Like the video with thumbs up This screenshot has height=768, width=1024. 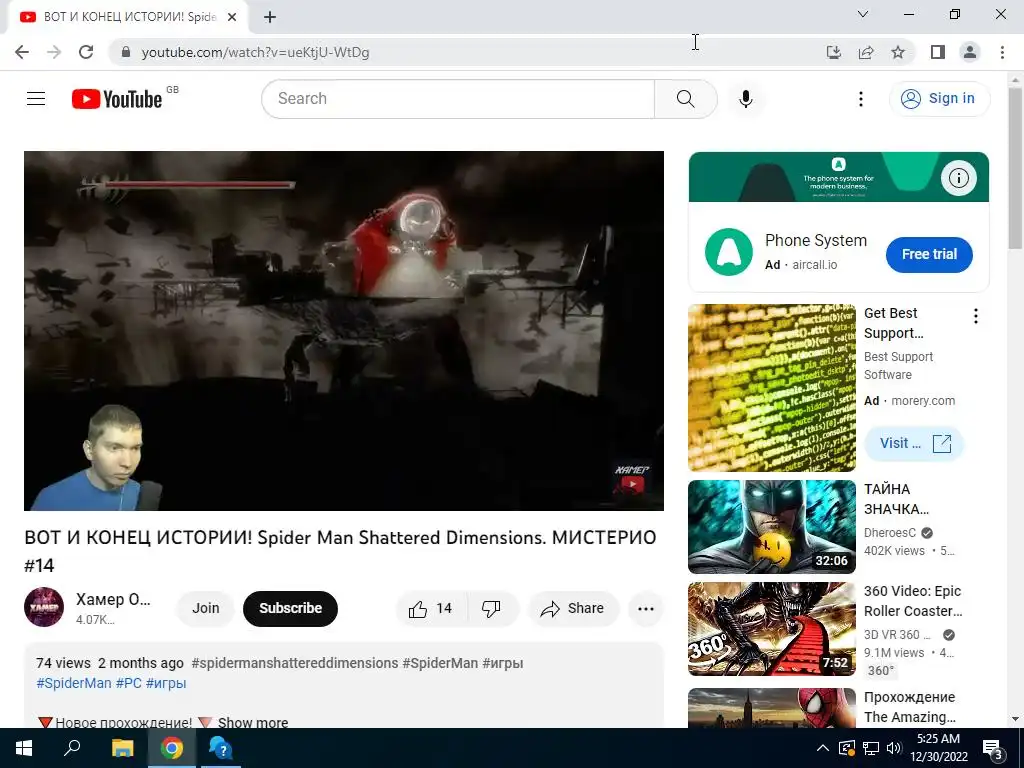432,609
